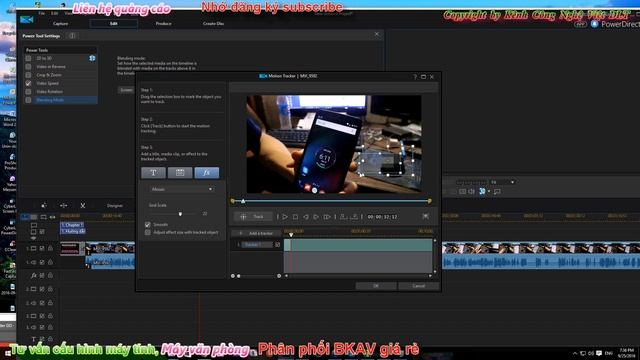
Task: Step to previous frame in Motion Tracker
Action: click(305, 217)
